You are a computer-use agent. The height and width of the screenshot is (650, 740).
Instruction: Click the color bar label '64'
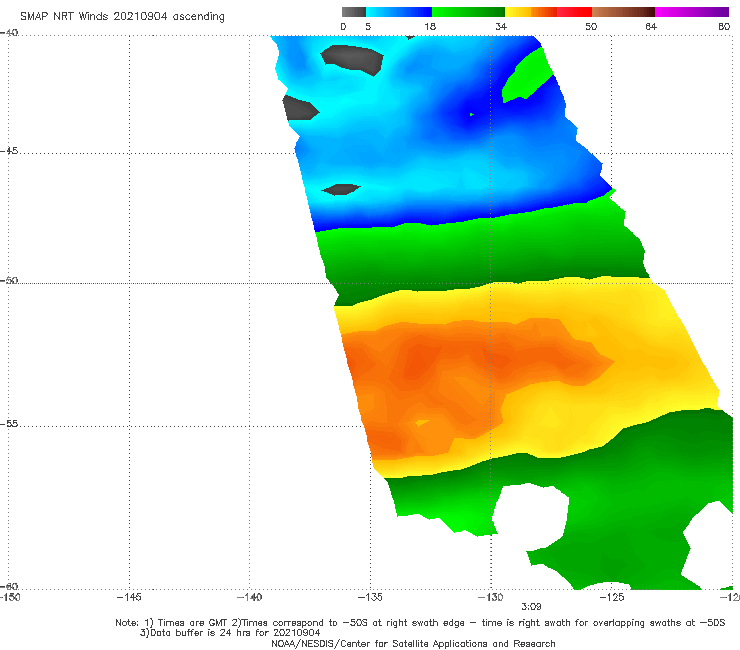click(651, 26)
